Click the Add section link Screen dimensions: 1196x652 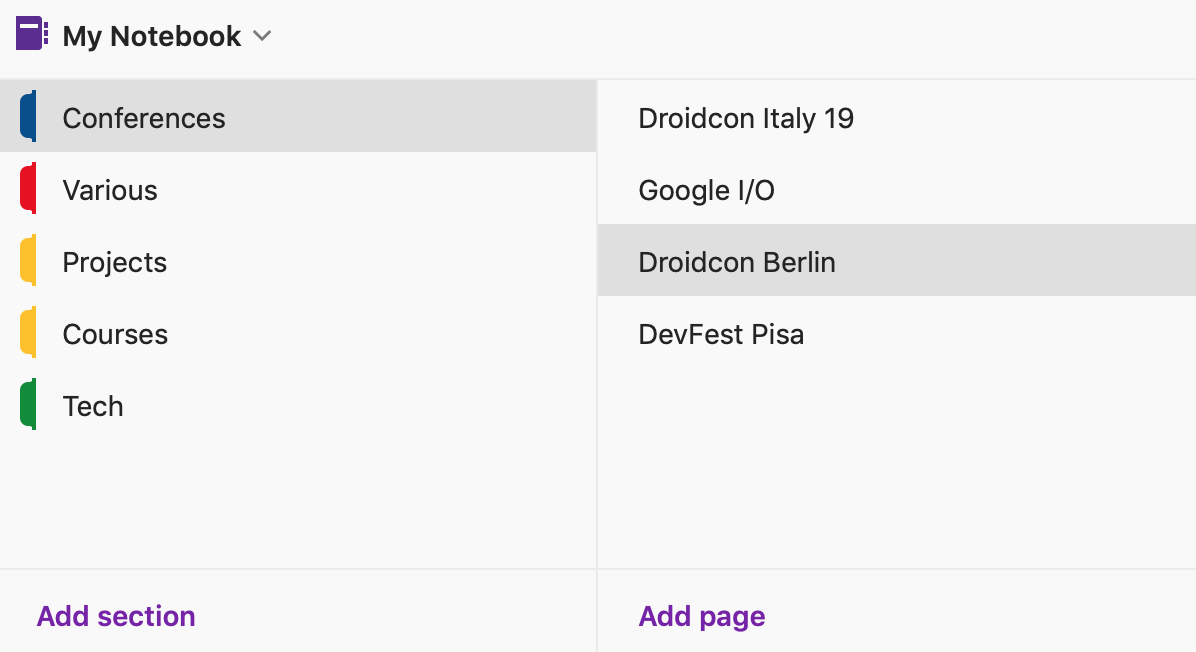pyautogui.click(x=116, y=615)
